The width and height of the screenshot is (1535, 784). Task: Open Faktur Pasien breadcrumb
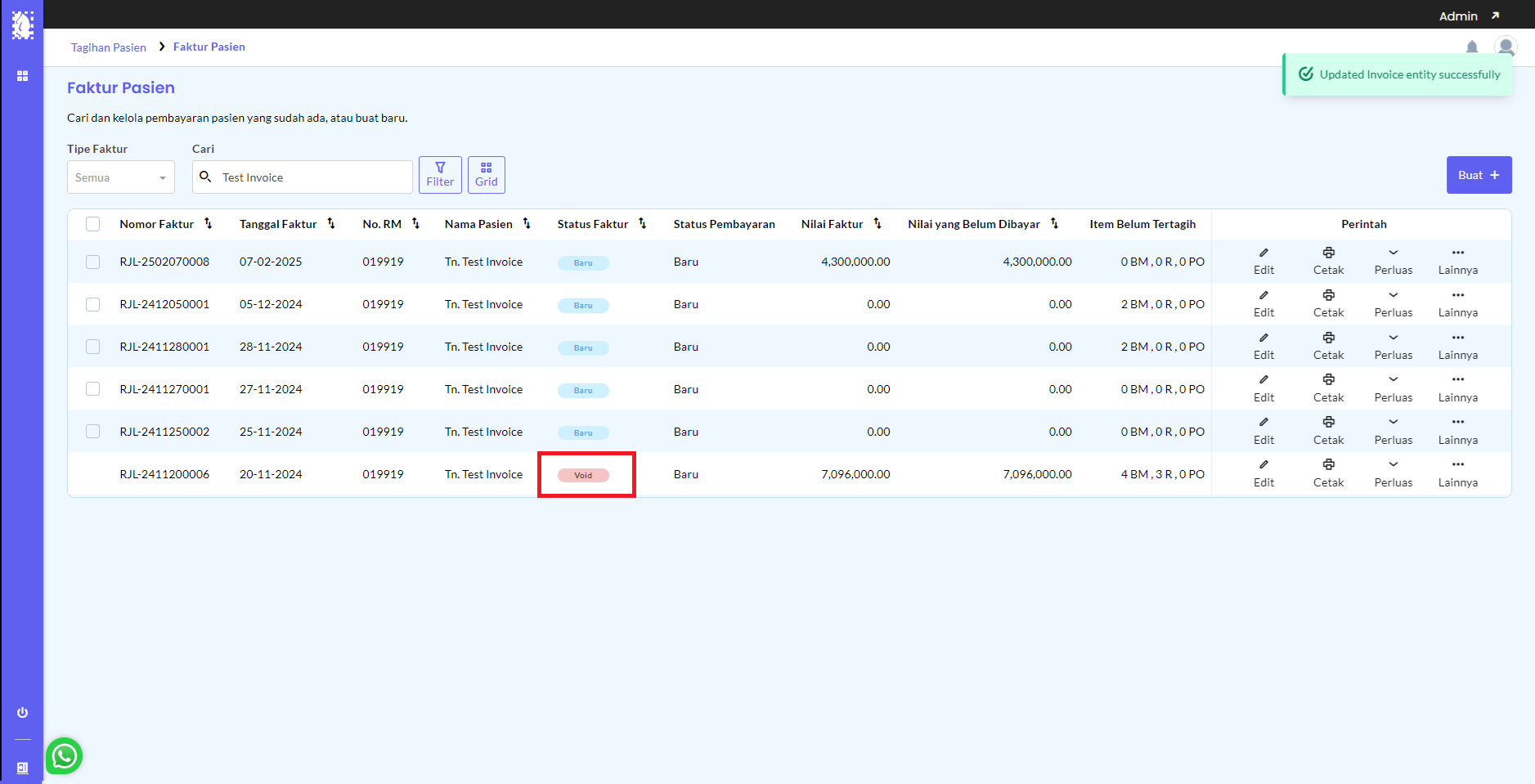209,47
